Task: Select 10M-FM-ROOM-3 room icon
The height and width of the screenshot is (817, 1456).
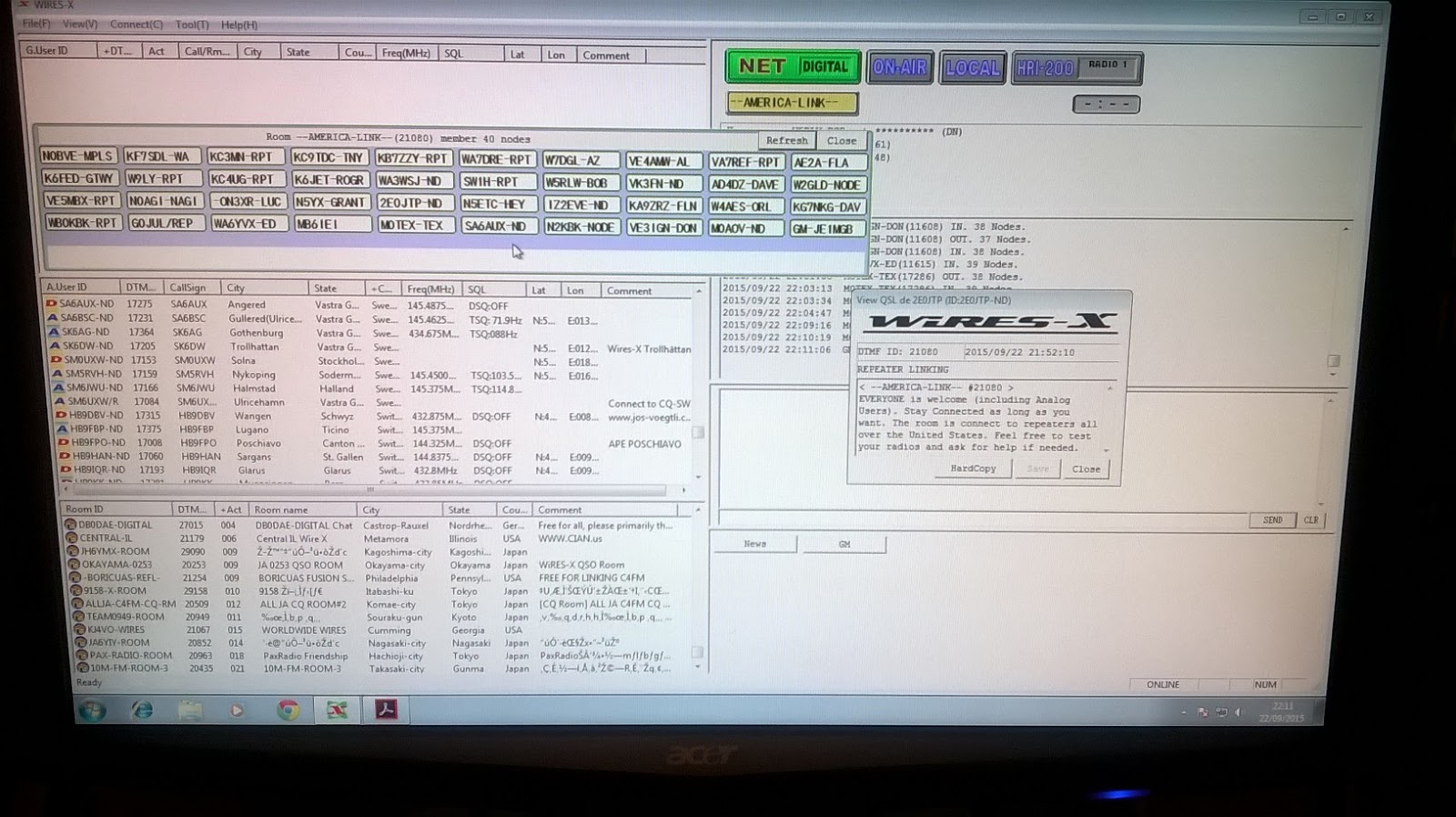Action: (83, 669)
